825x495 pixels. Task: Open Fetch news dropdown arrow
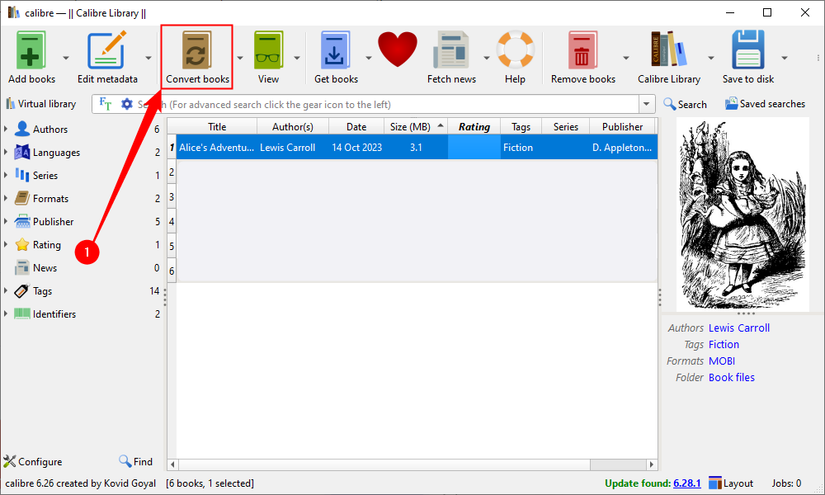pos(486,58)
